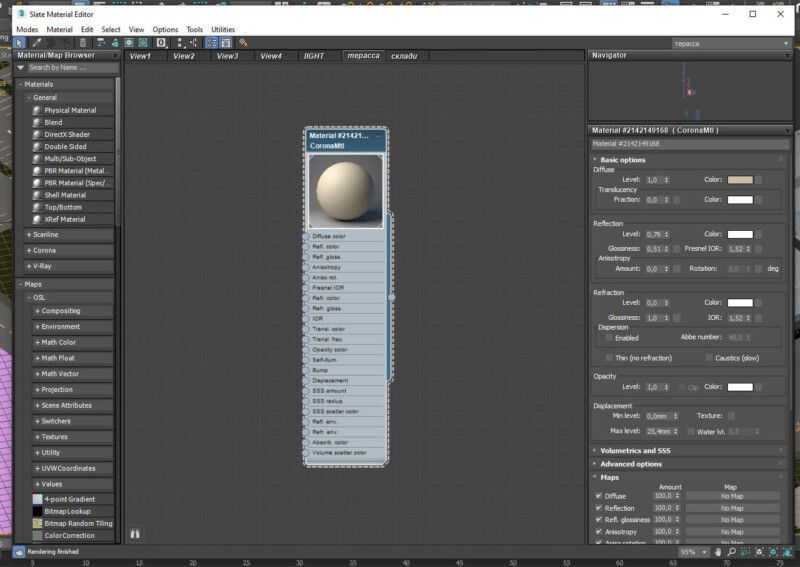Click the Material ID Channel icon
Viewport: 800px width, 567px height.
click(x=161, y=43)
